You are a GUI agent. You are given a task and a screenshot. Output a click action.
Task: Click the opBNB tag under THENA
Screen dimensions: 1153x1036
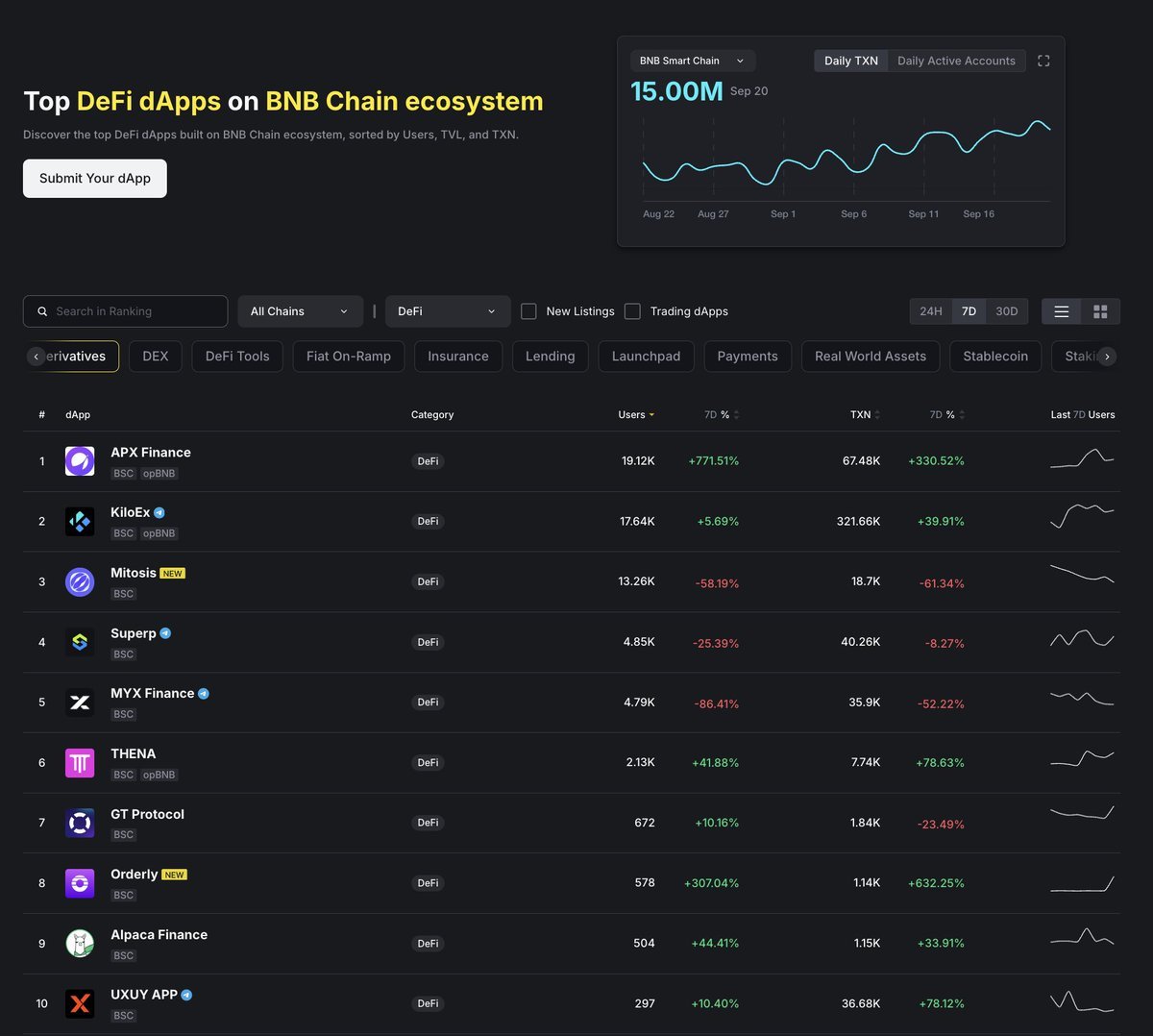click(x=159, y=775)
